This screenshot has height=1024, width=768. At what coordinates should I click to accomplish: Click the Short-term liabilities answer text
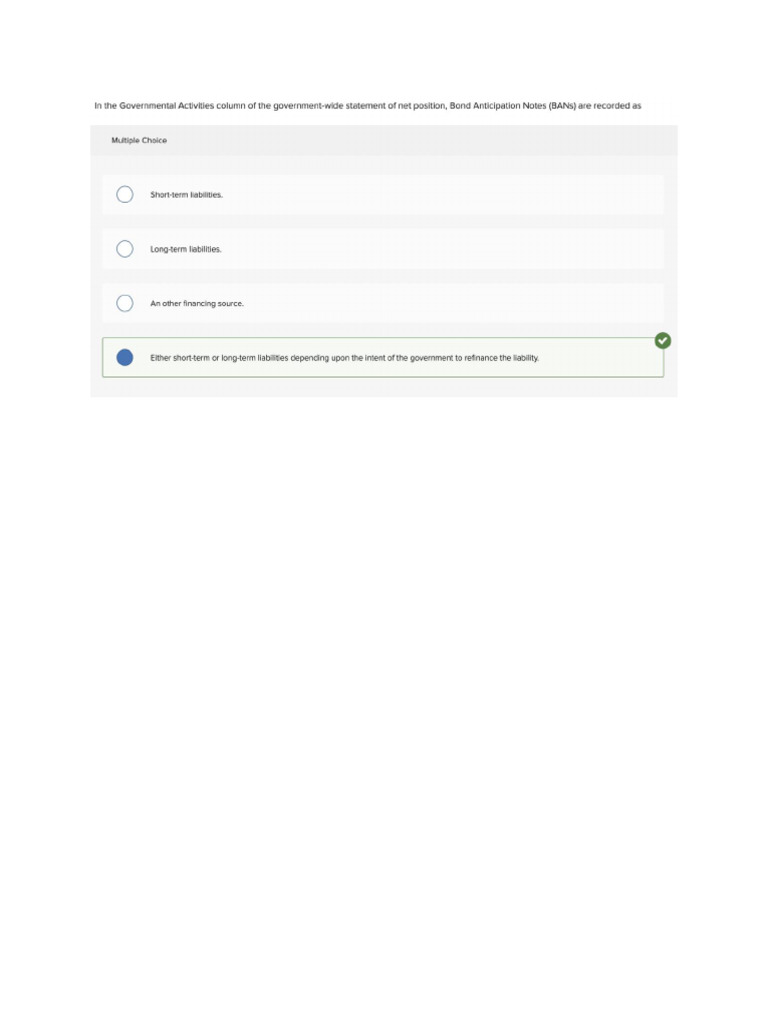[x=186, y=195]
